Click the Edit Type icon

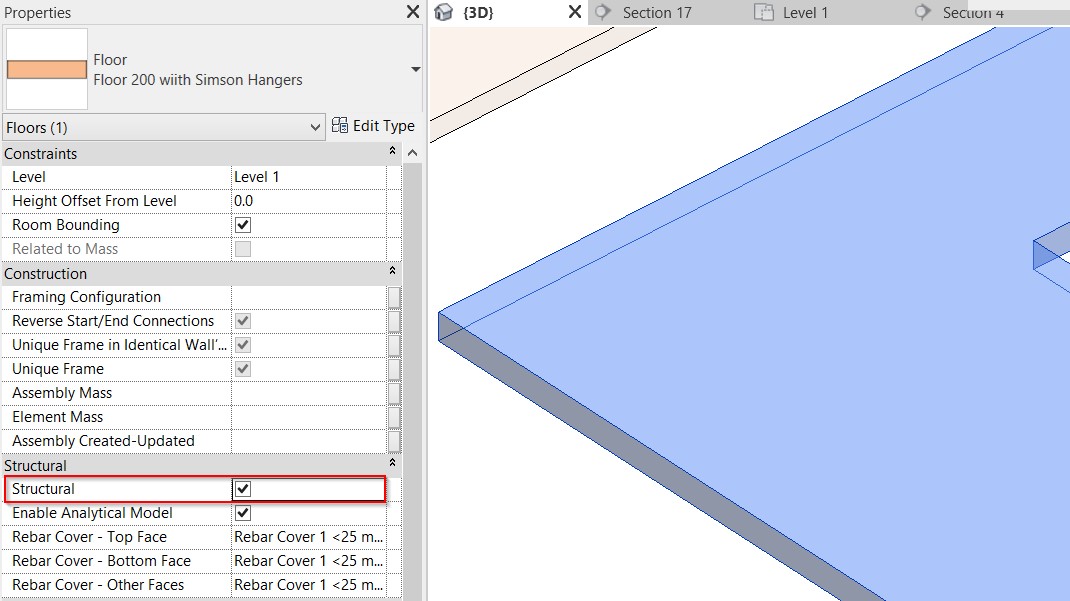(x=340, y=126)
